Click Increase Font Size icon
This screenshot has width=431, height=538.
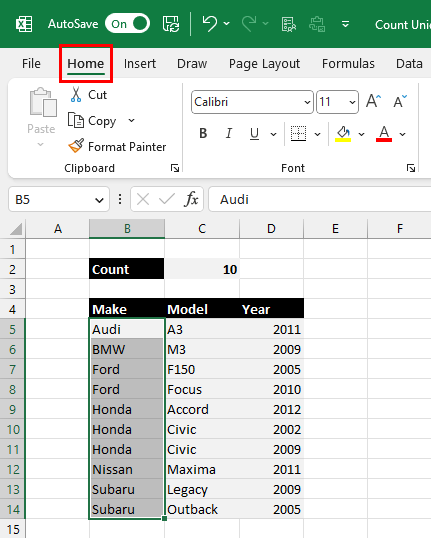373,102
